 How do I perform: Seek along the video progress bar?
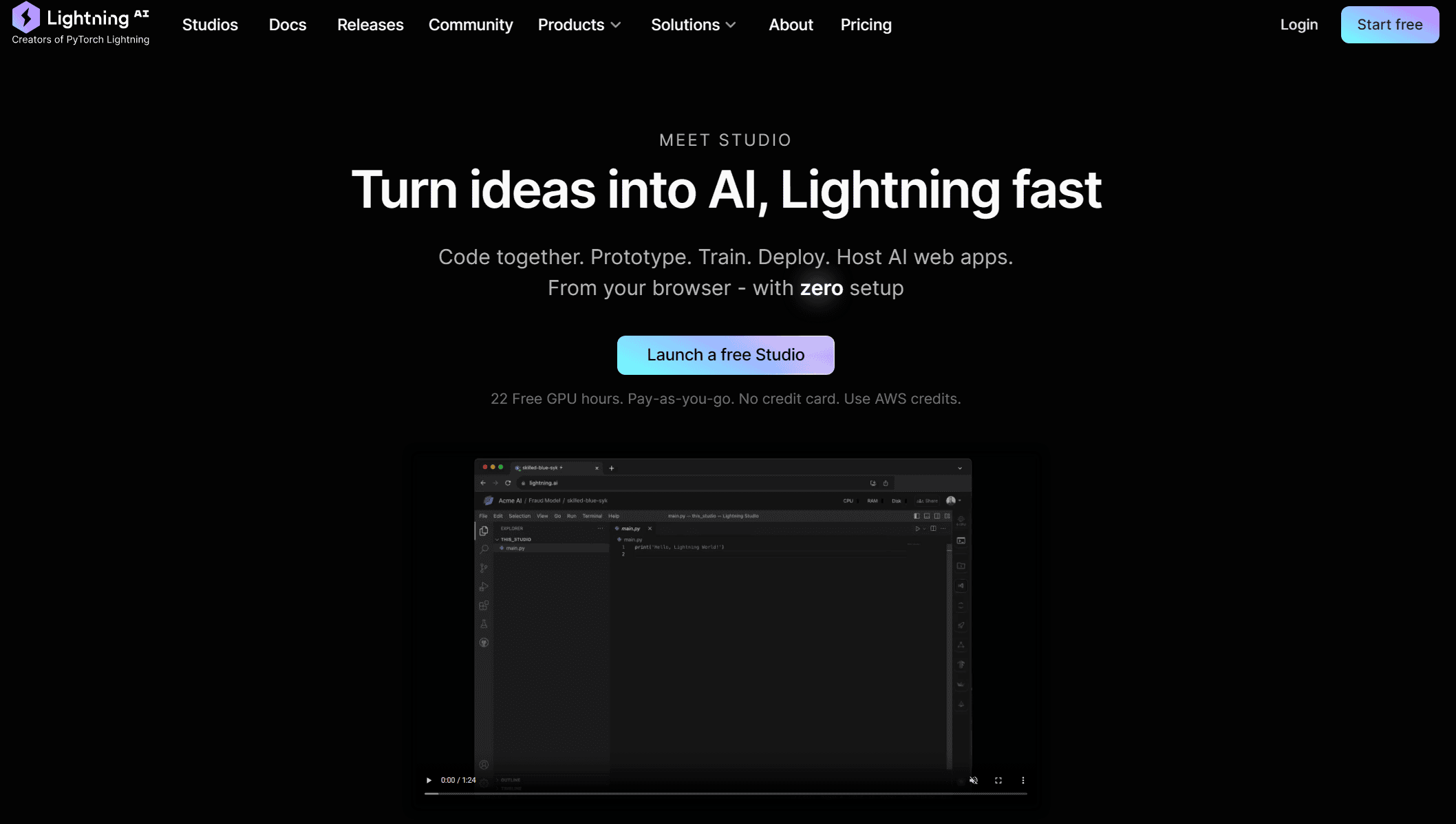point(726,794)
